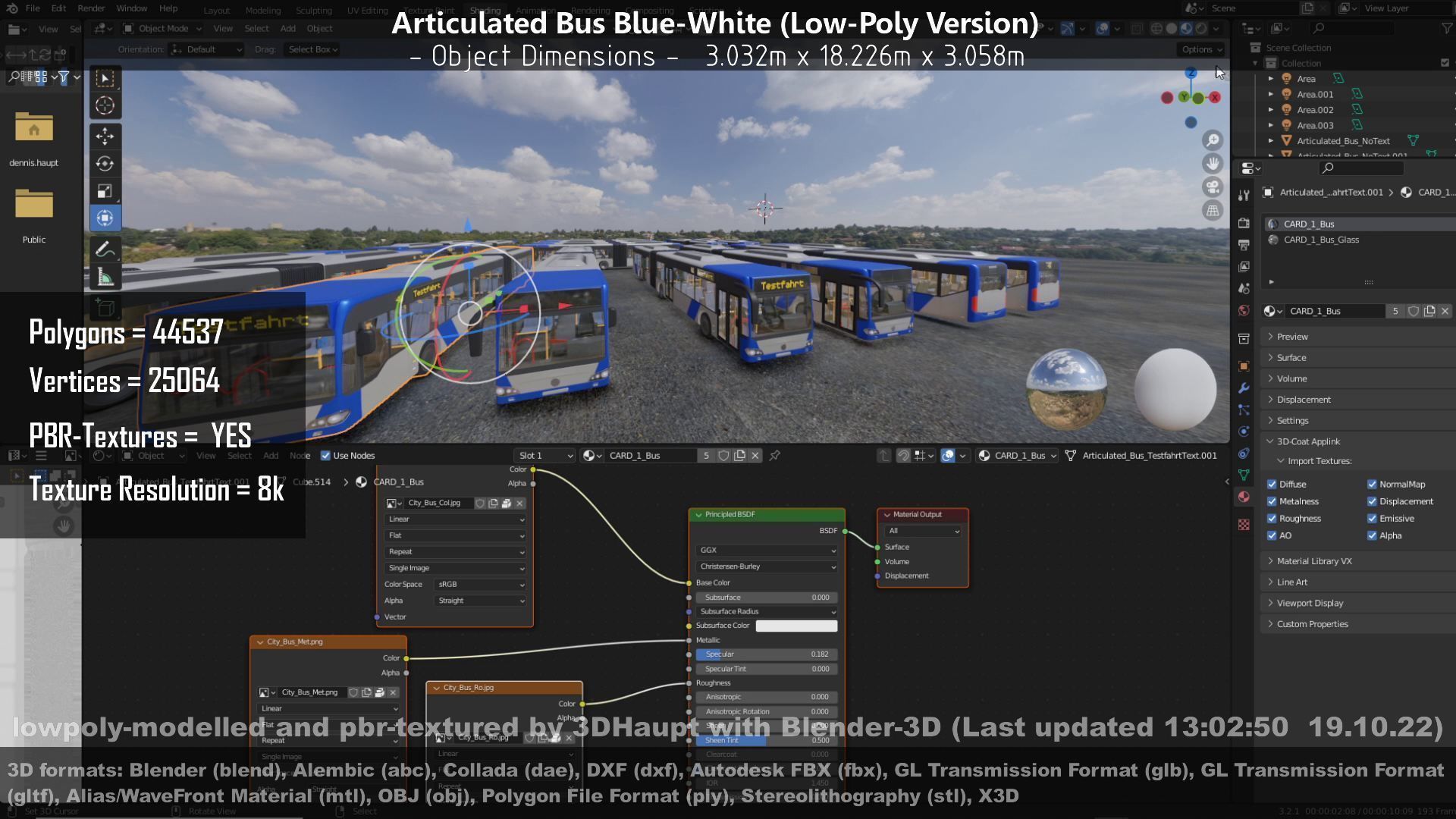Open the Orientation Default dropdown
The width and height of the screenshot is (1456, 819).
coord(207,49)
